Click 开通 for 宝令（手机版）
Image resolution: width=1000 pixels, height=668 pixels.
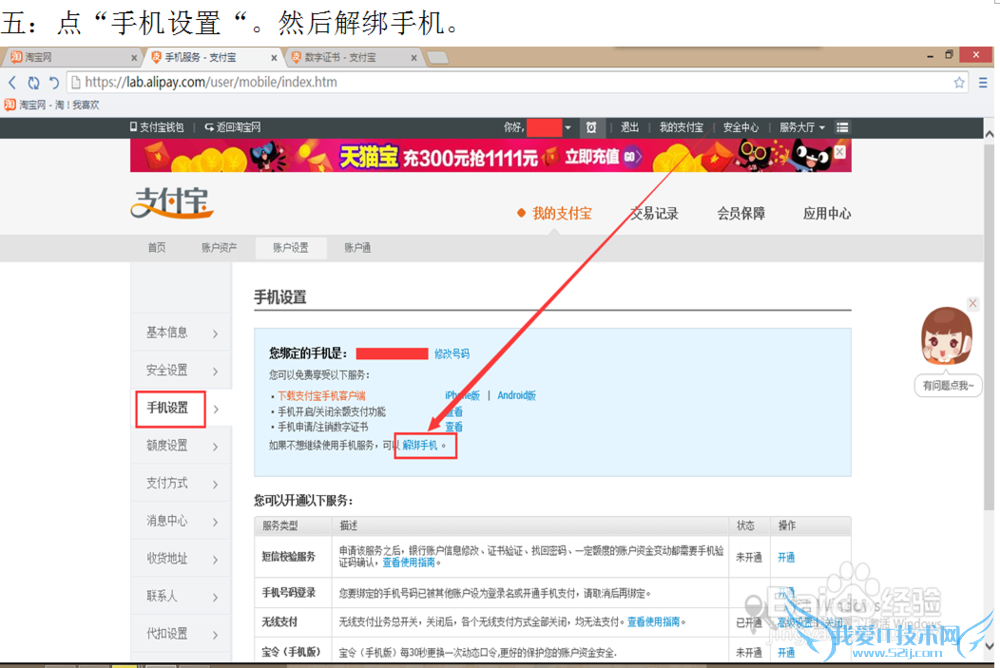(x=786, y=653)
